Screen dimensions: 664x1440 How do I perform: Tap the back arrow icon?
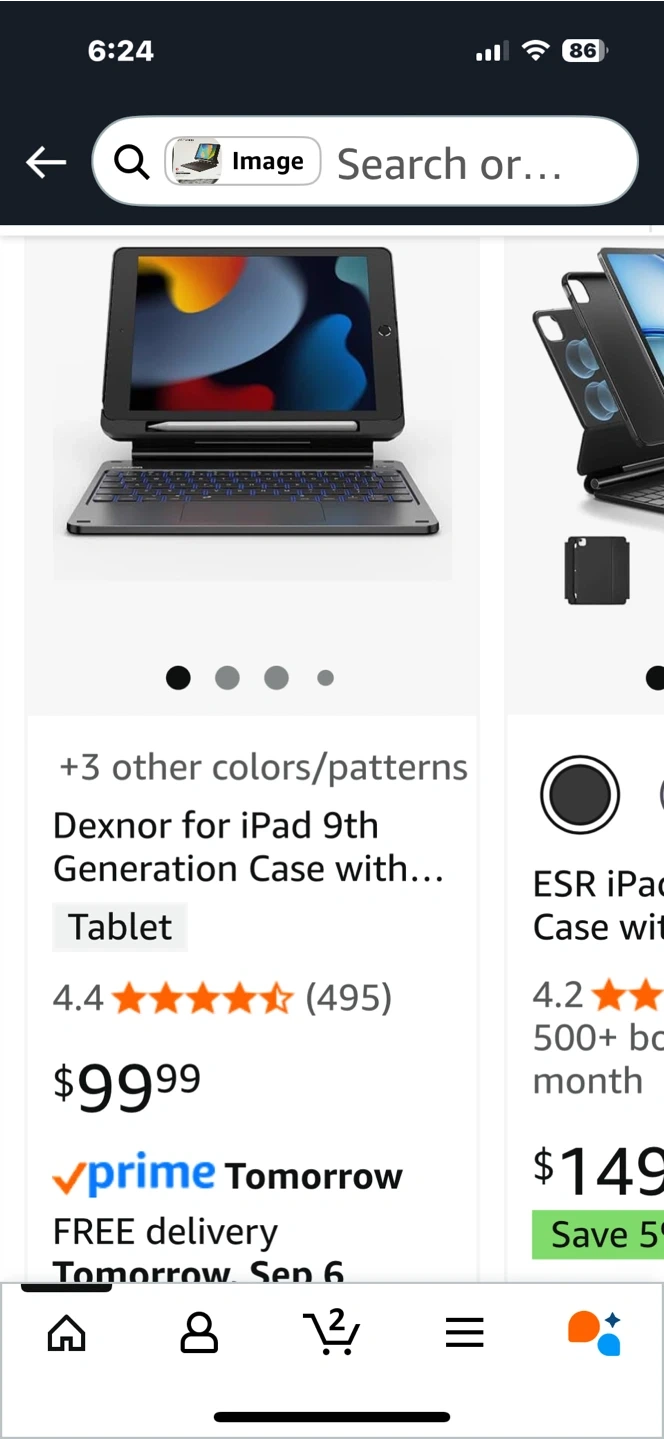point(46,162)
